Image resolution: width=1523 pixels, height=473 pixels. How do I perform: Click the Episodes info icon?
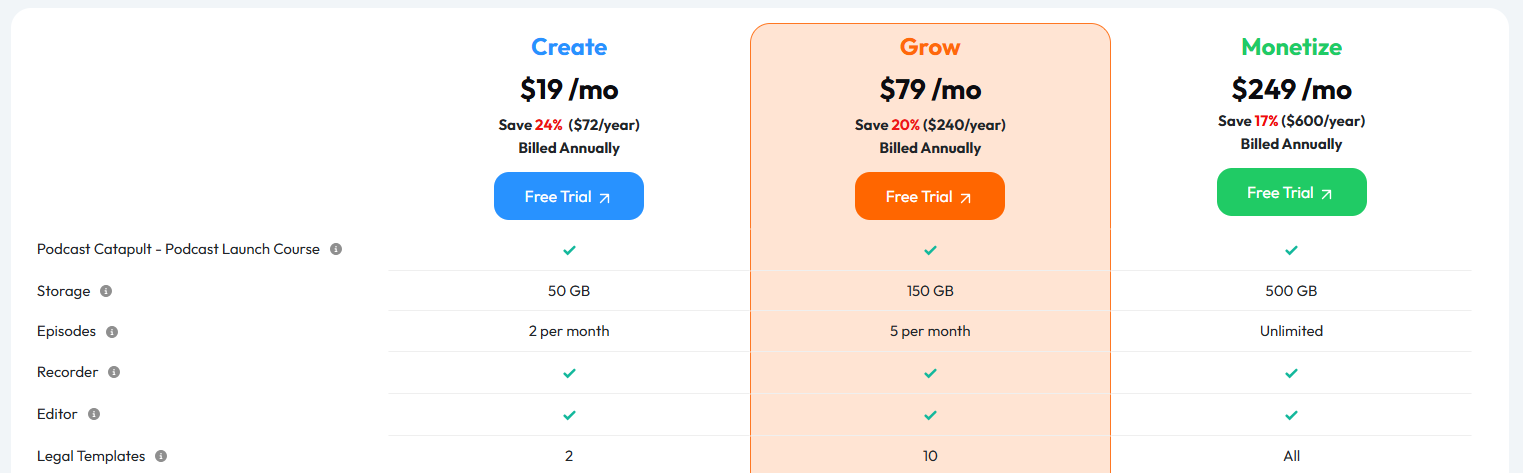(112, 332)
